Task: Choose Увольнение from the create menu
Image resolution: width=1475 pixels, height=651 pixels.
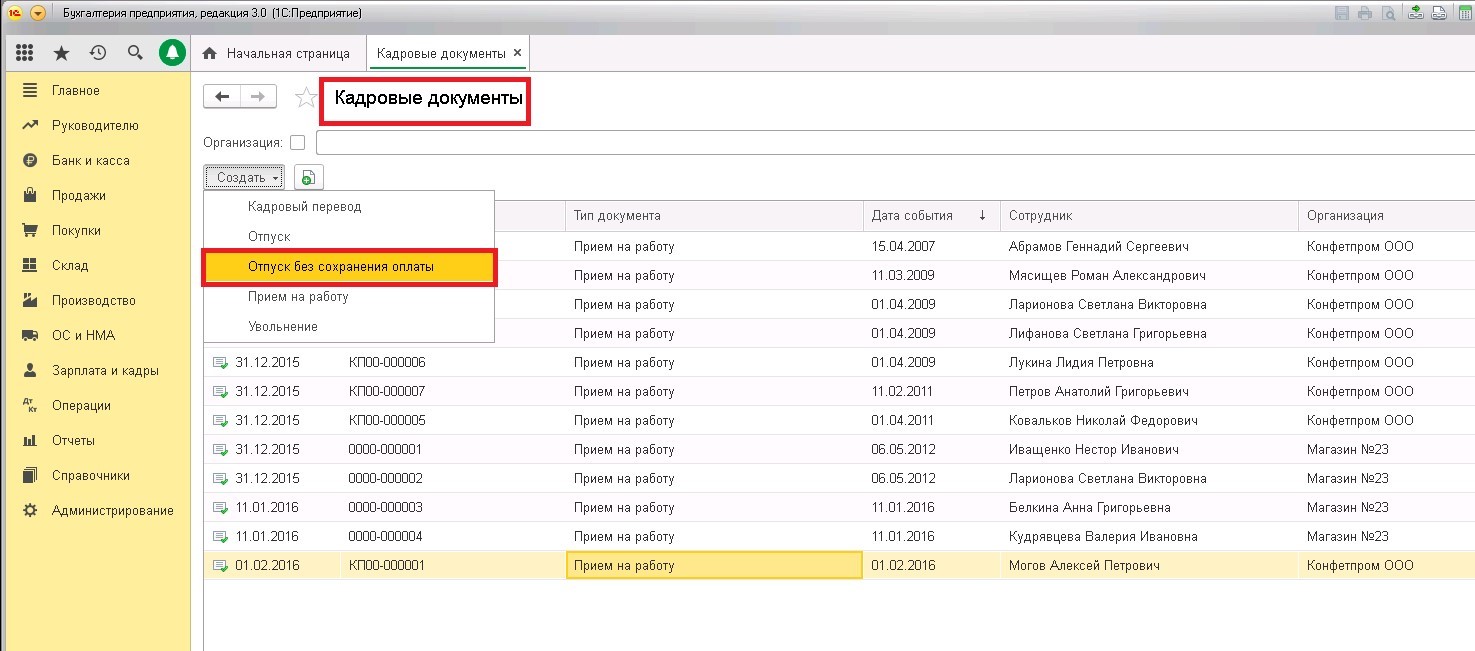Action: coord(283,327)
